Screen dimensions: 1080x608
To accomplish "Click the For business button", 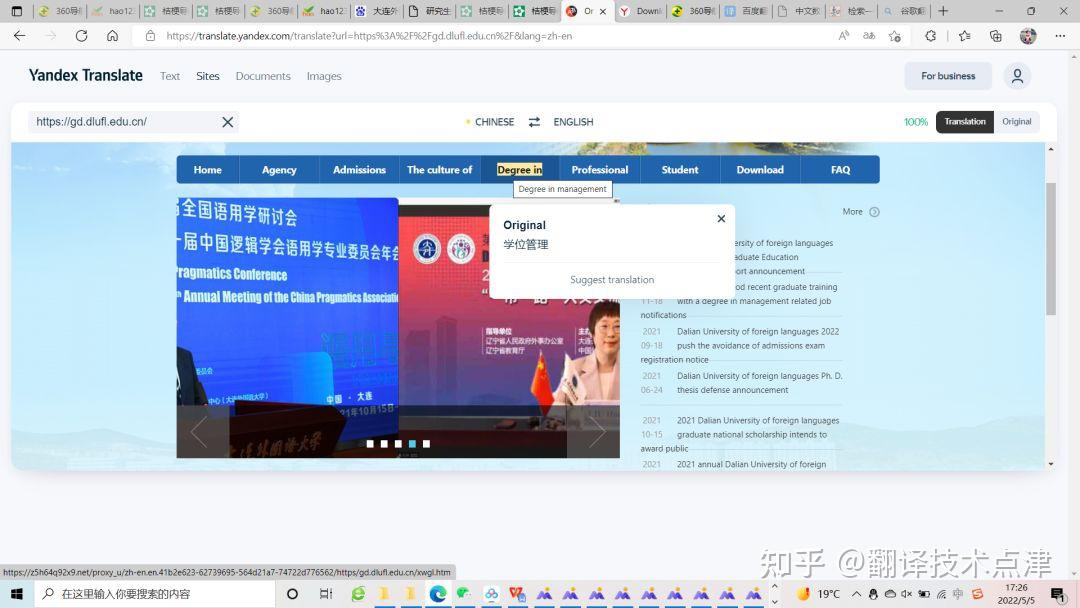I will [947, 76].
